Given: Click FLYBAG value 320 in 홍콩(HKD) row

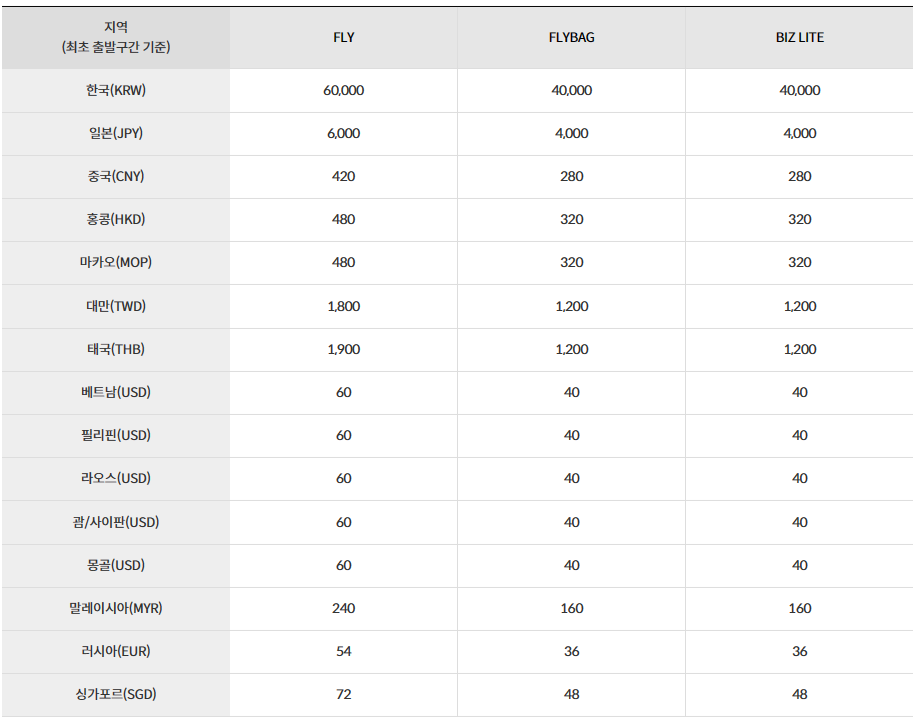Looking at the screenshot, I should [571, 219].
